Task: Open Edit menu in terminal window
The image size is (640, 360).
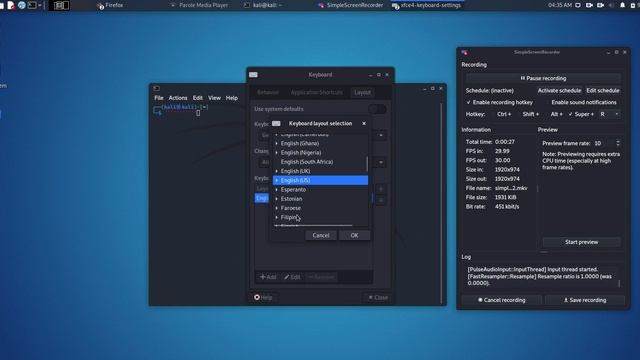Action: (198, 98)
